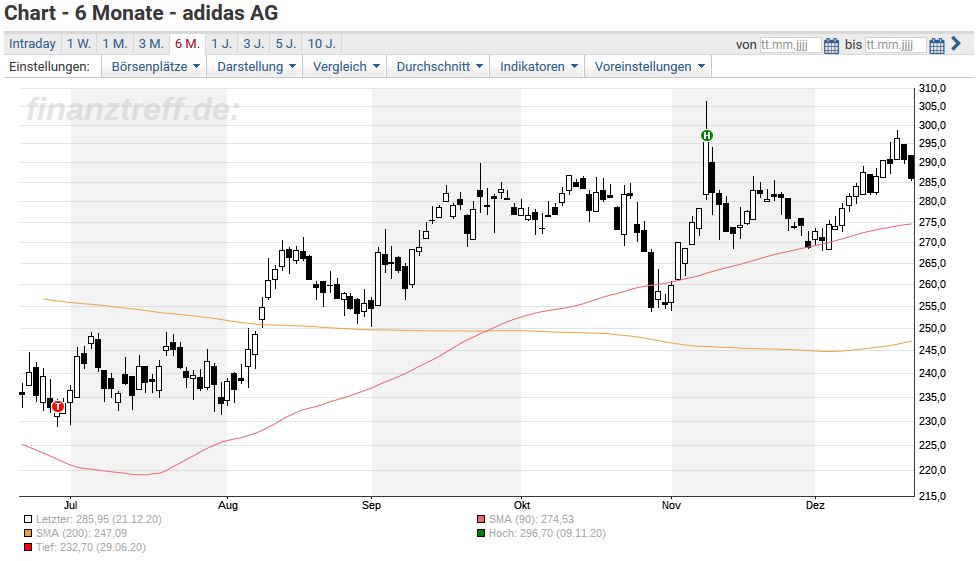The width and height of the screenshot is (980, 561).
Task: Click the 215,0 price axis label
Action: click(x=932, y=496)
